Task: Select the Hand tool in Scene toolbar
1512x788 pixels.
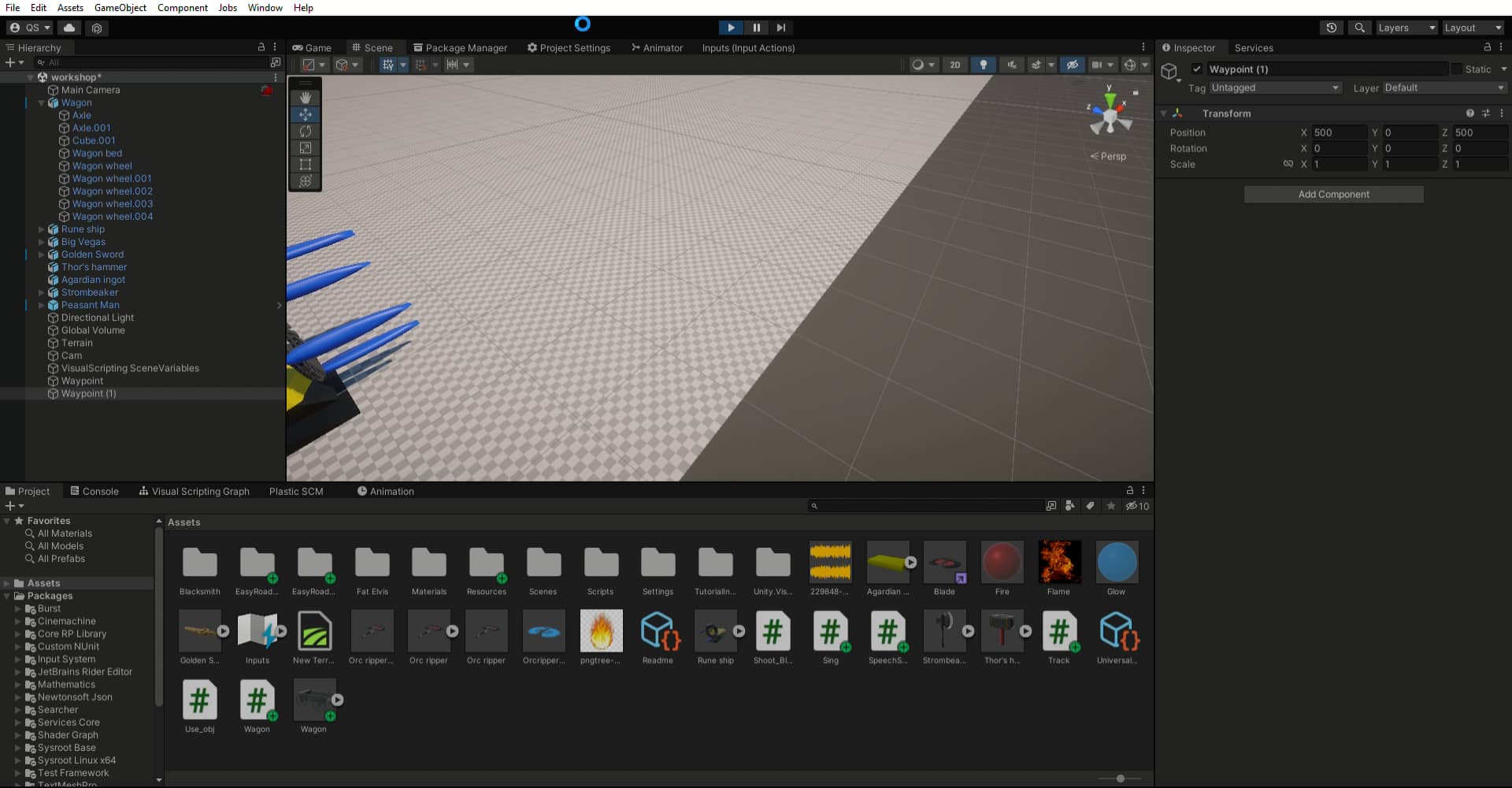Action: pos(306,98)
